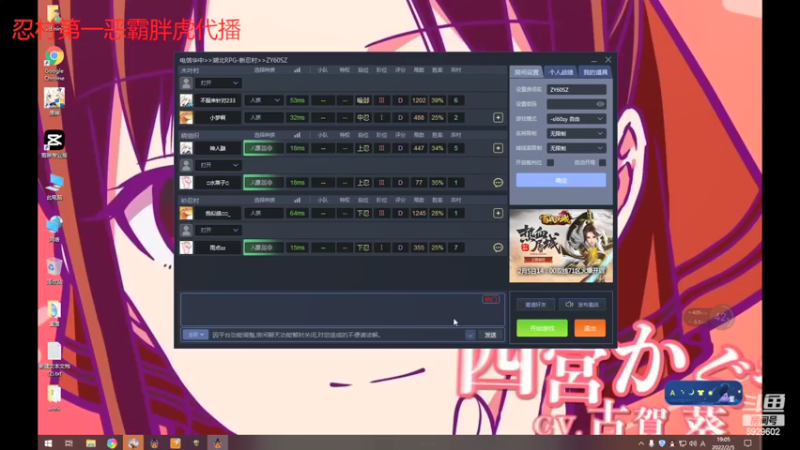Open the CapCut (剪映) desktop icon
Image resolution: width=800 pixels, height=450 pixels.
[x=54, y=143]
